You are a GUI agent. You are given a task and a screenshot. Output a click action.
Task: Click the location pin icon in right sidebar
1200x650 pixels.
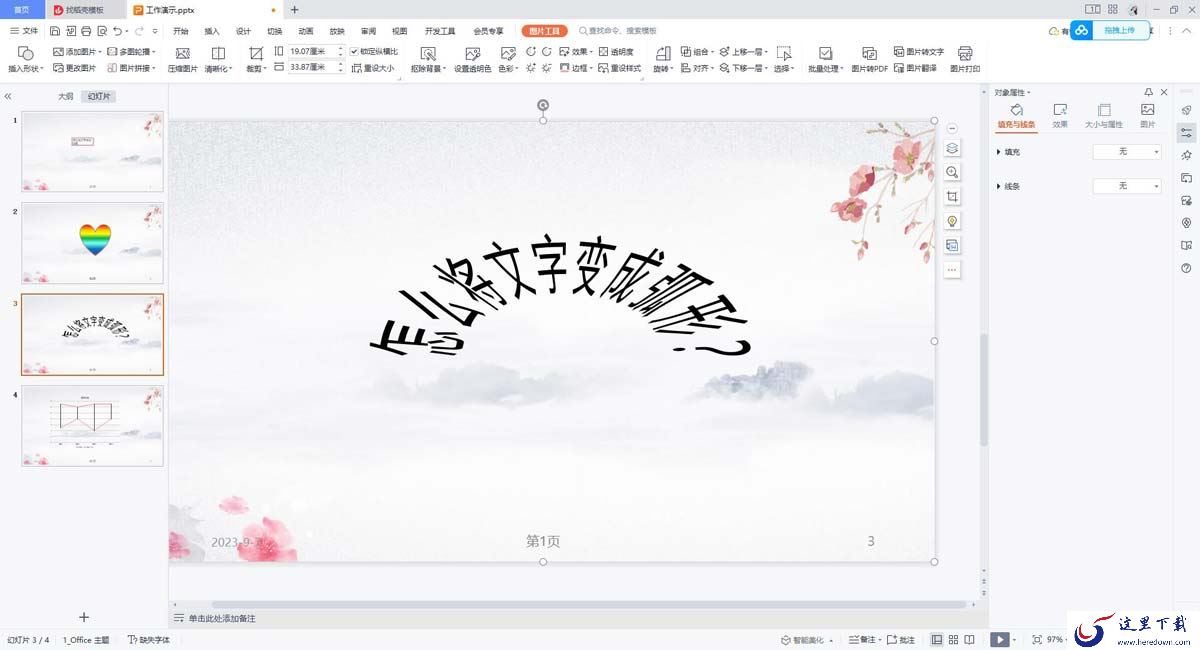point(1186,223)
